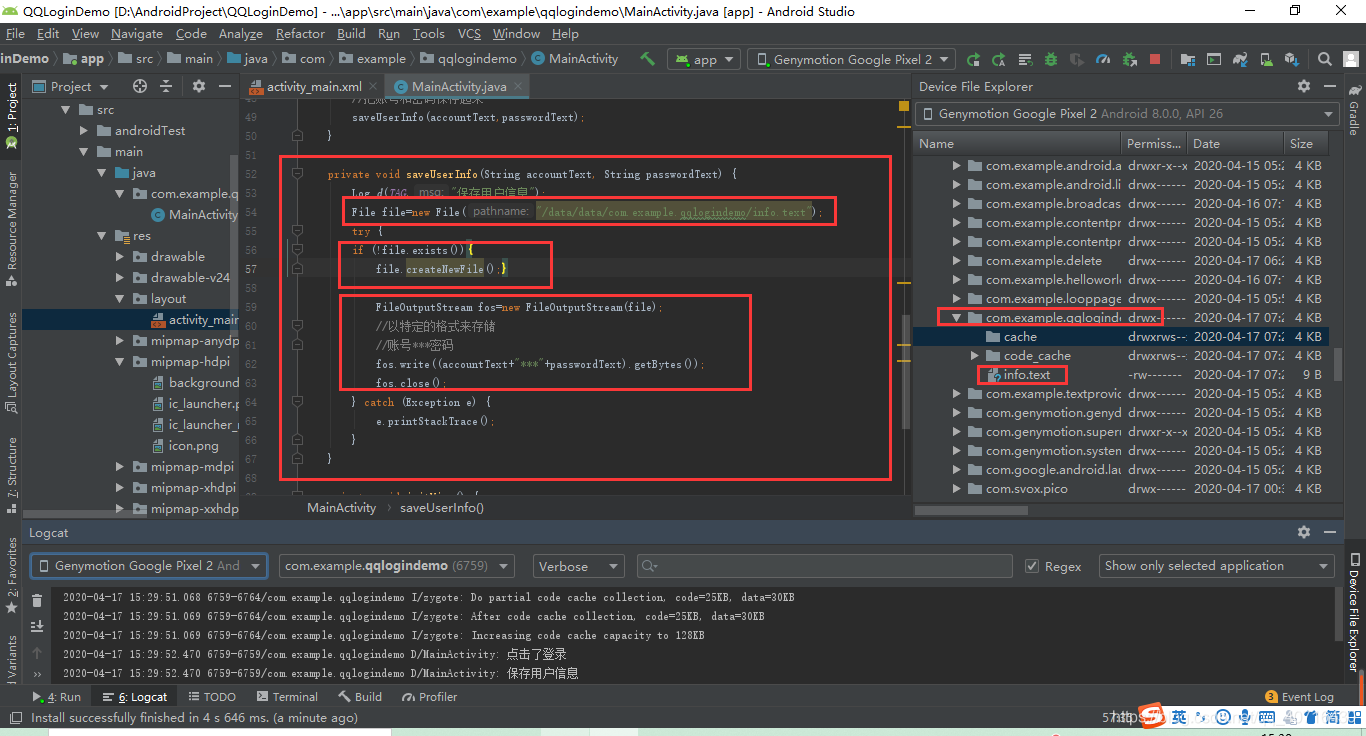
Task: Click Apply Changes and Restart Activity icon
Action: pyautogui.click(x=999, y=59)
